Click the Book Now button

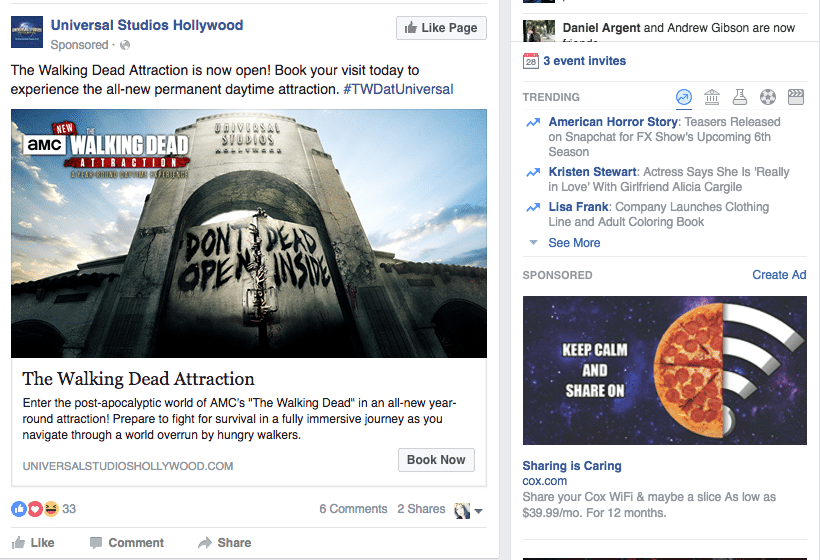click(x=436, y=460)
